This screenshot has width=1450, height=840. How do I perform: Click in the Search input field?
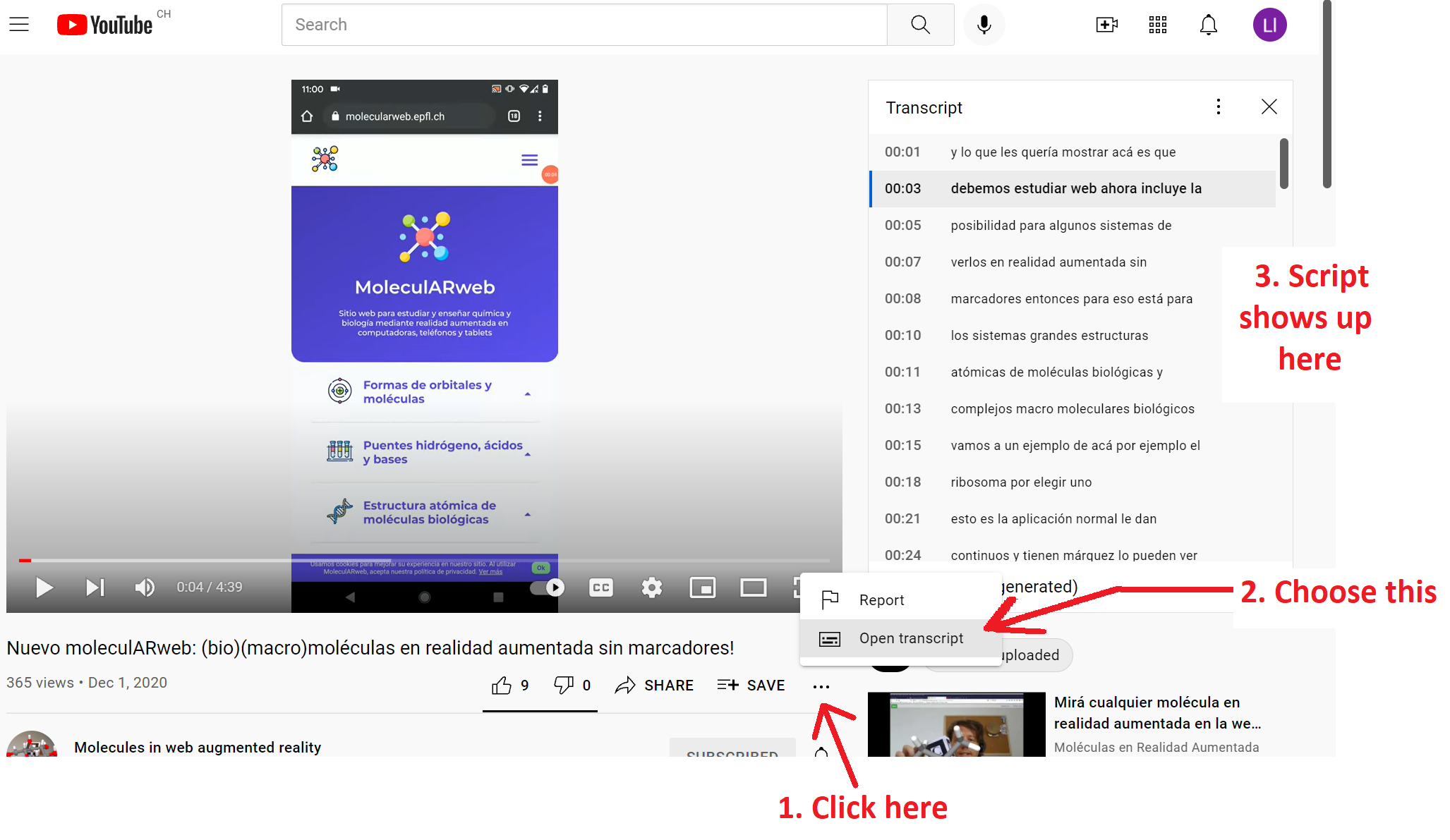click(x=584, y=25)
